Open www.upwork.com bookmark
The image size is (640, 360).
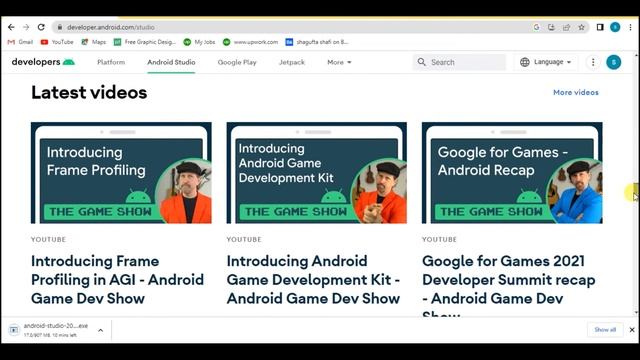251,42
